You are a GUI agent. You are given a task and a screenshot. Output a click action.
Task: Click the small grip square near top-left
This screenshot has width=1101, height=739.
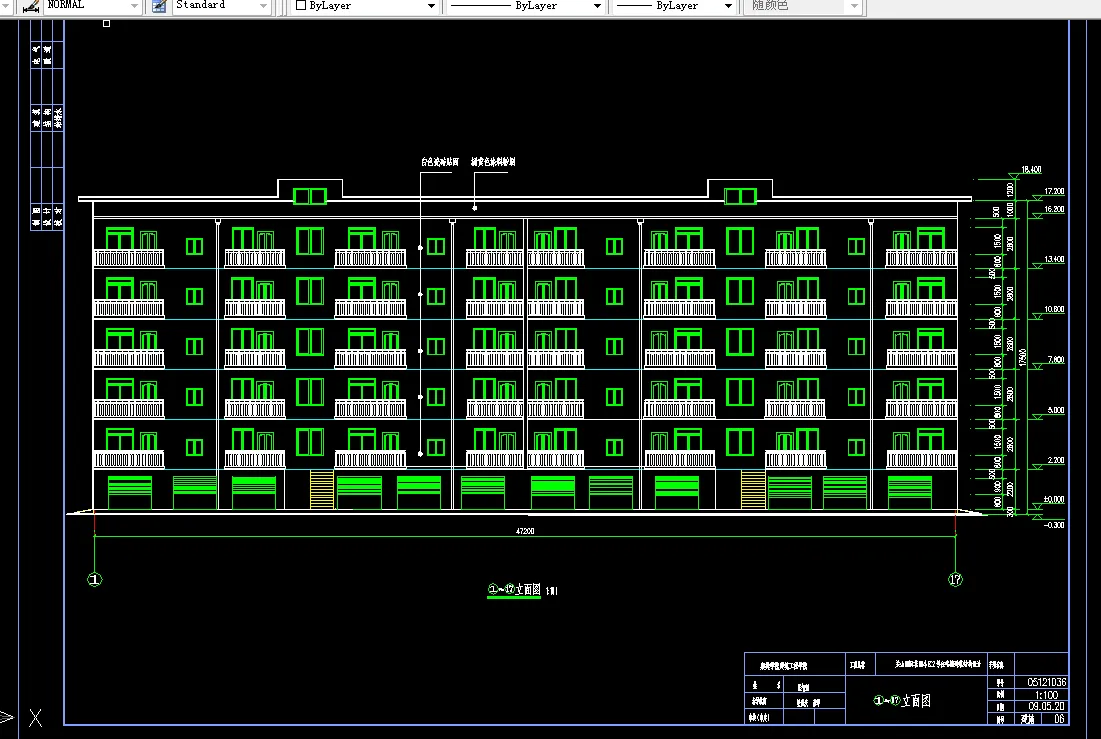(107, 24)
